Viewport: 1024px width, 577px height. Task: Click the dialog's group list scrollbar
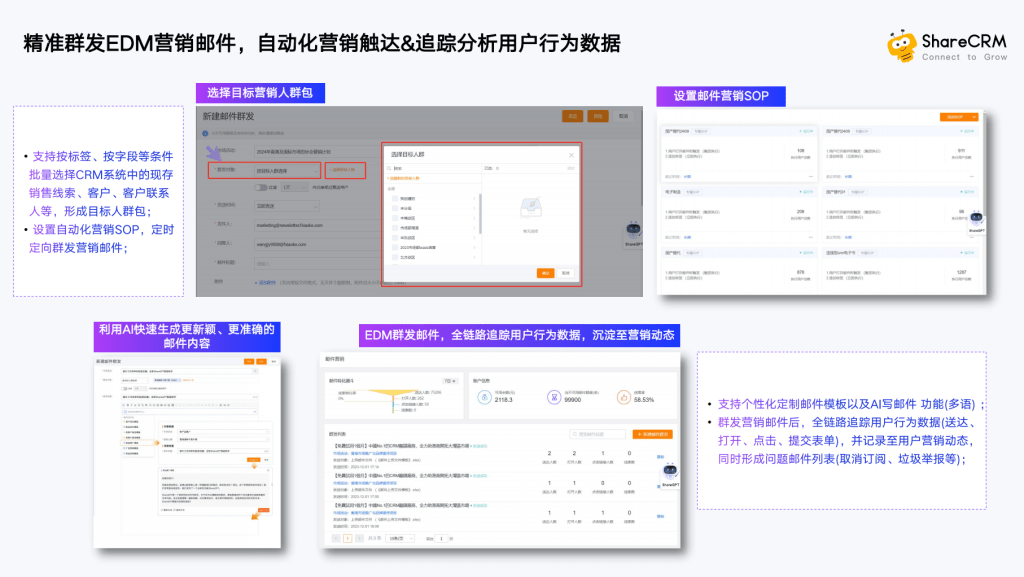pos(480,213)
